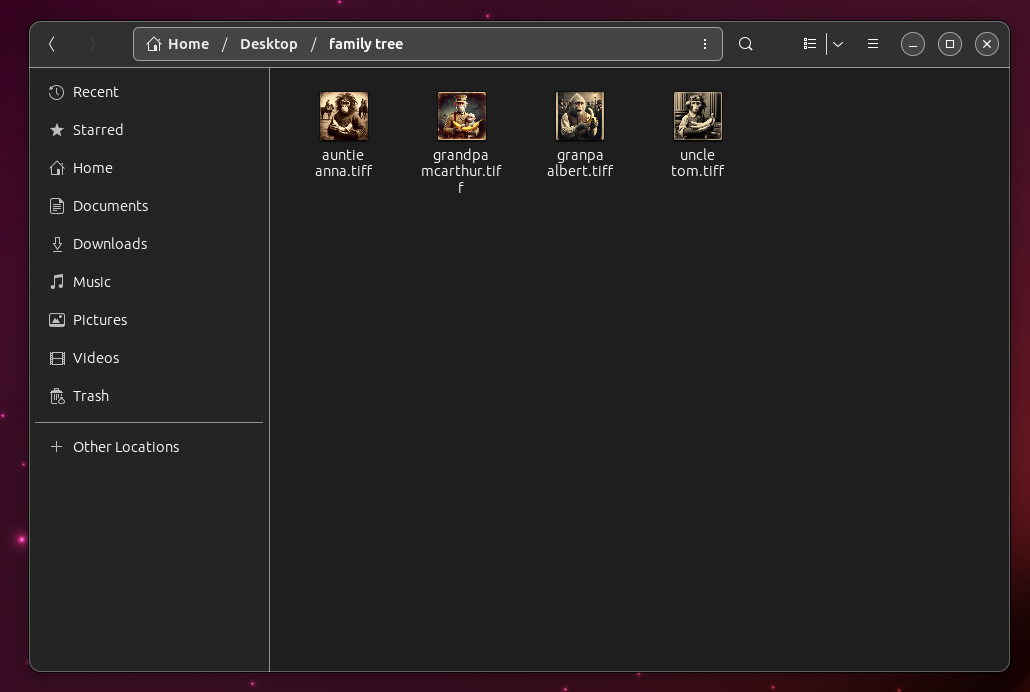Open the Trash from the sidebar
Viewport: 1030px width, 692px height.
point(90,396)
